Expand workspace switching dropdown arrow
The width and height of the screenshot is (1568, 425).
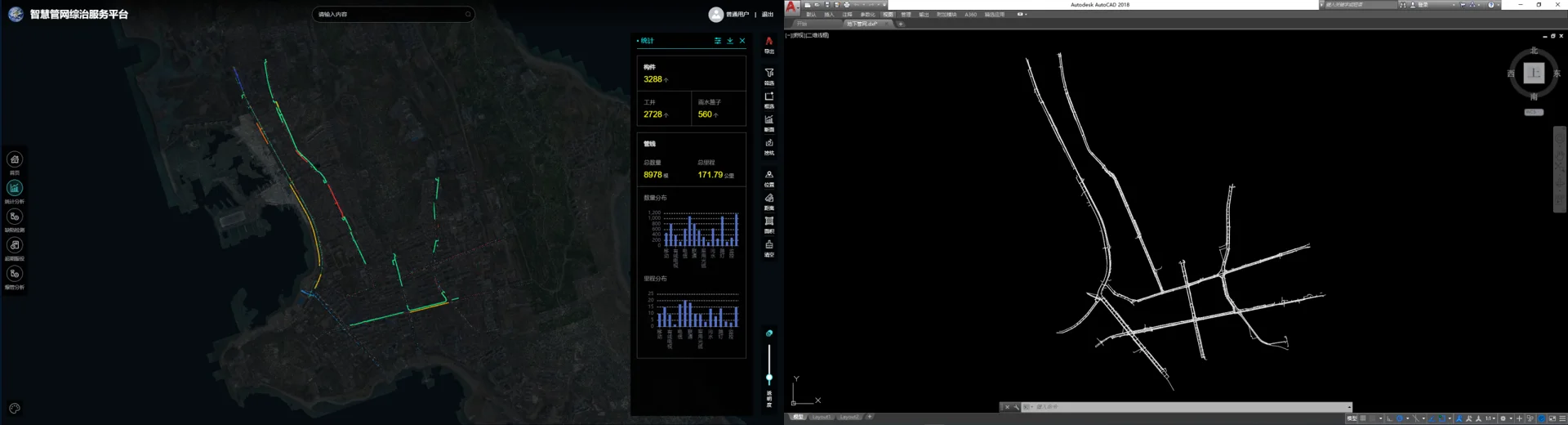[x=1511, y=418]
